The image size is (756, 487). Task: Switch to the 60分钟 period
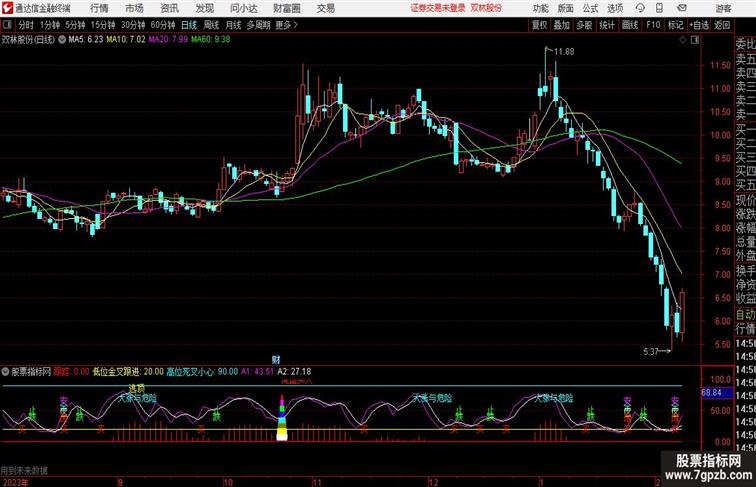(163, 25)
